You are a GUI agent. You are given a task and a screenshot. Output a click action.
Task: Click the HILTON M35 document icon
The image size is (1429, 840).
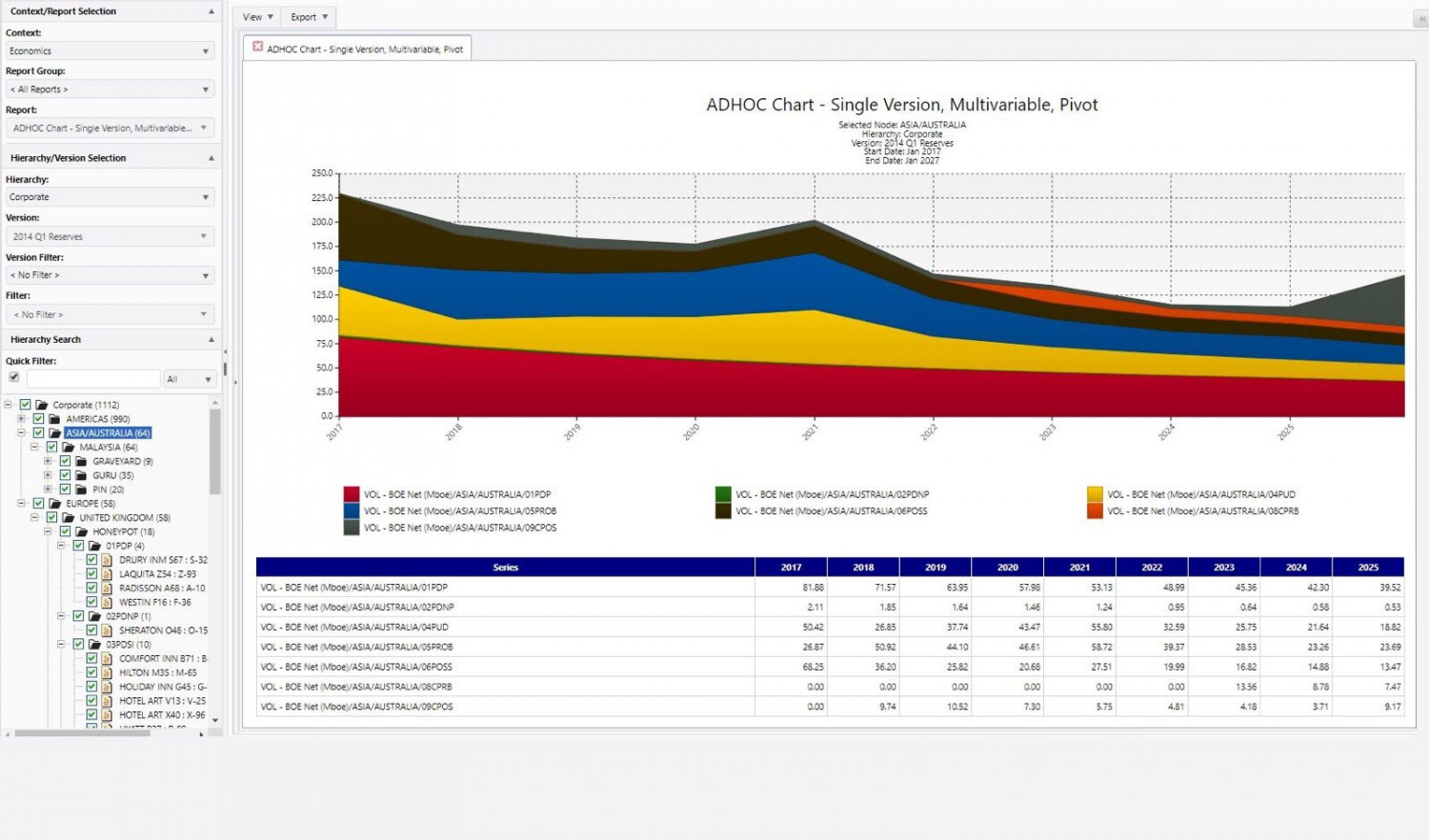[107, 672]
